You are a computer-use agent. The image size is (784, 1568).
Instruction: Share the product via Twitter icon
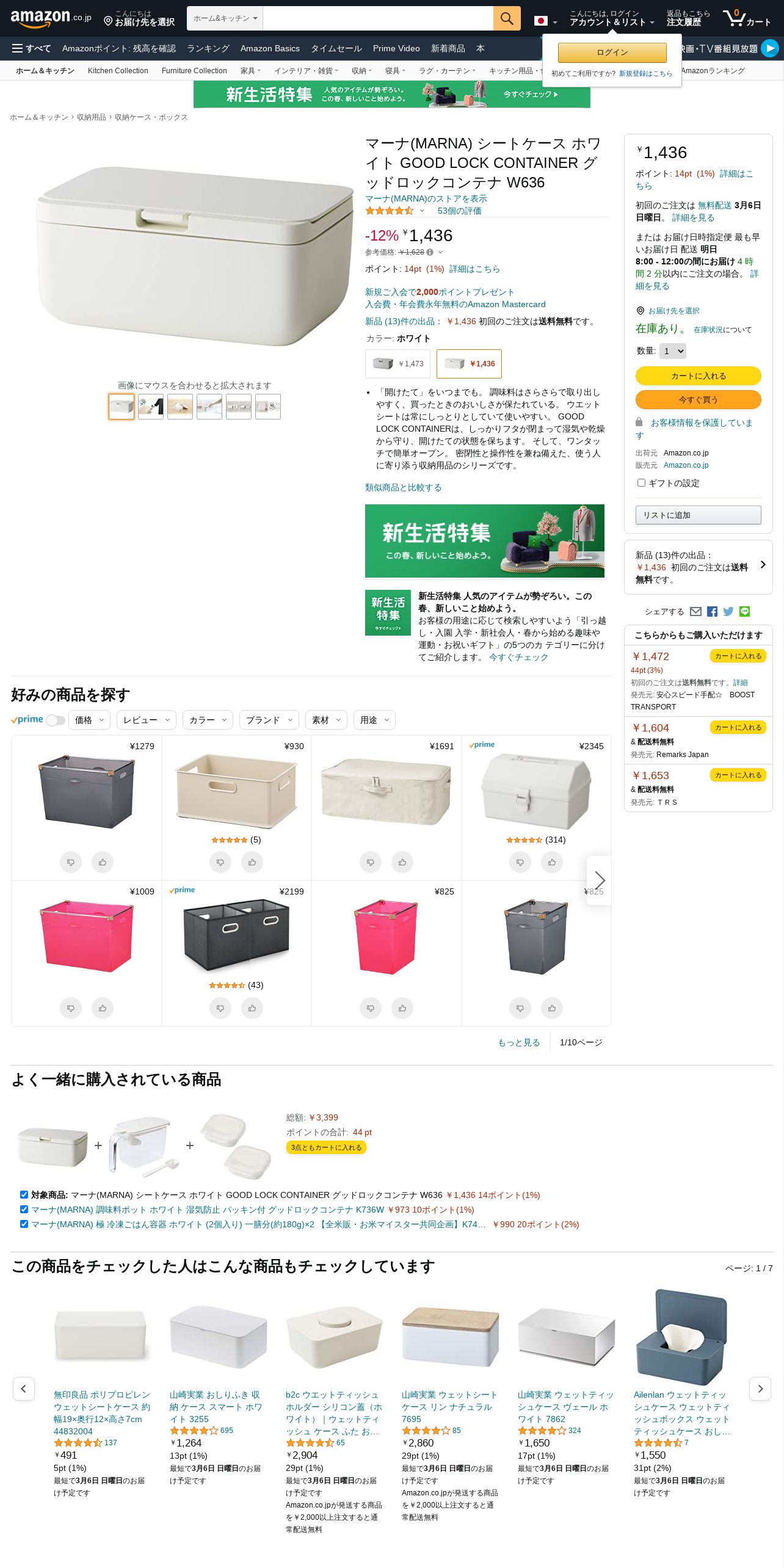coord(728,611)
